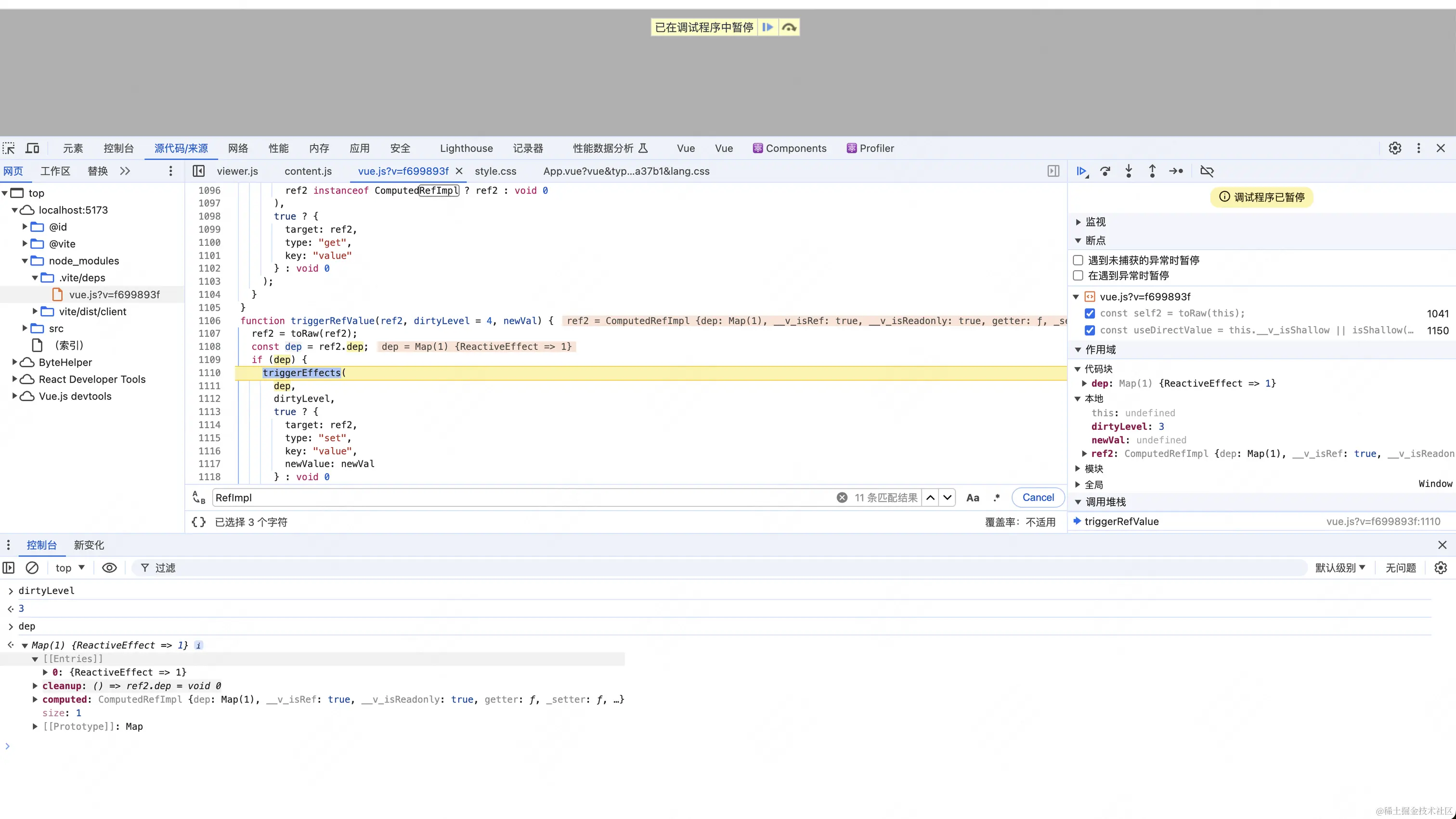Screen dimensions: 1456x819
Task: Open live expression eye icon in console
Action: (109, 568)
